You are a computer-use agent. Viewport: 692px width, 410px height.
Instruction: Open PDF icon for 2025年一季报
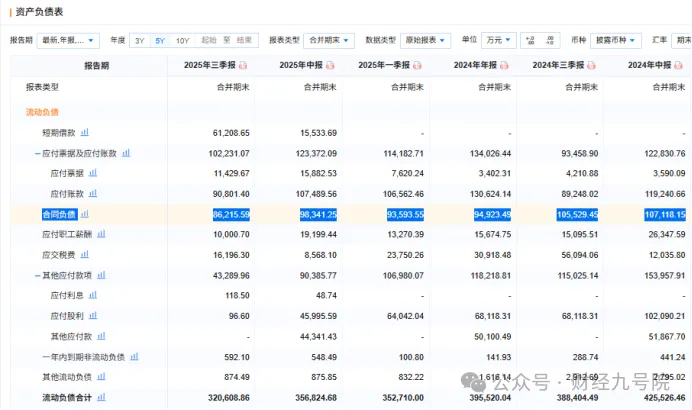(x=417, y=65)
